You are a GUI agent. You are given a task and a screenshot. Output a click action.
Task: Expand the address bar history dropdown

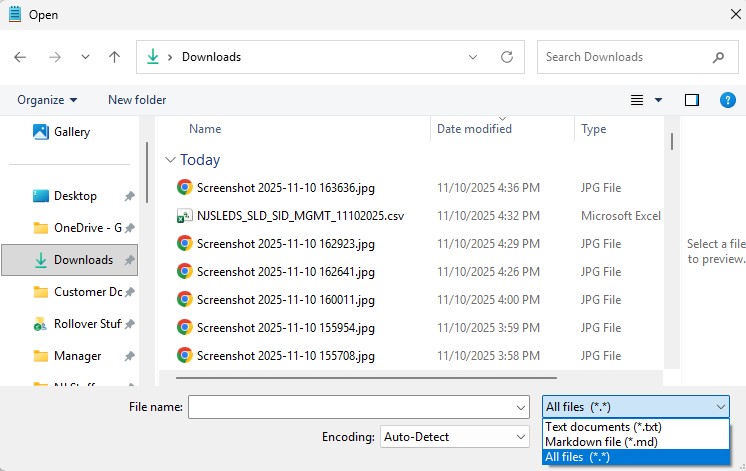coord(473,57)
